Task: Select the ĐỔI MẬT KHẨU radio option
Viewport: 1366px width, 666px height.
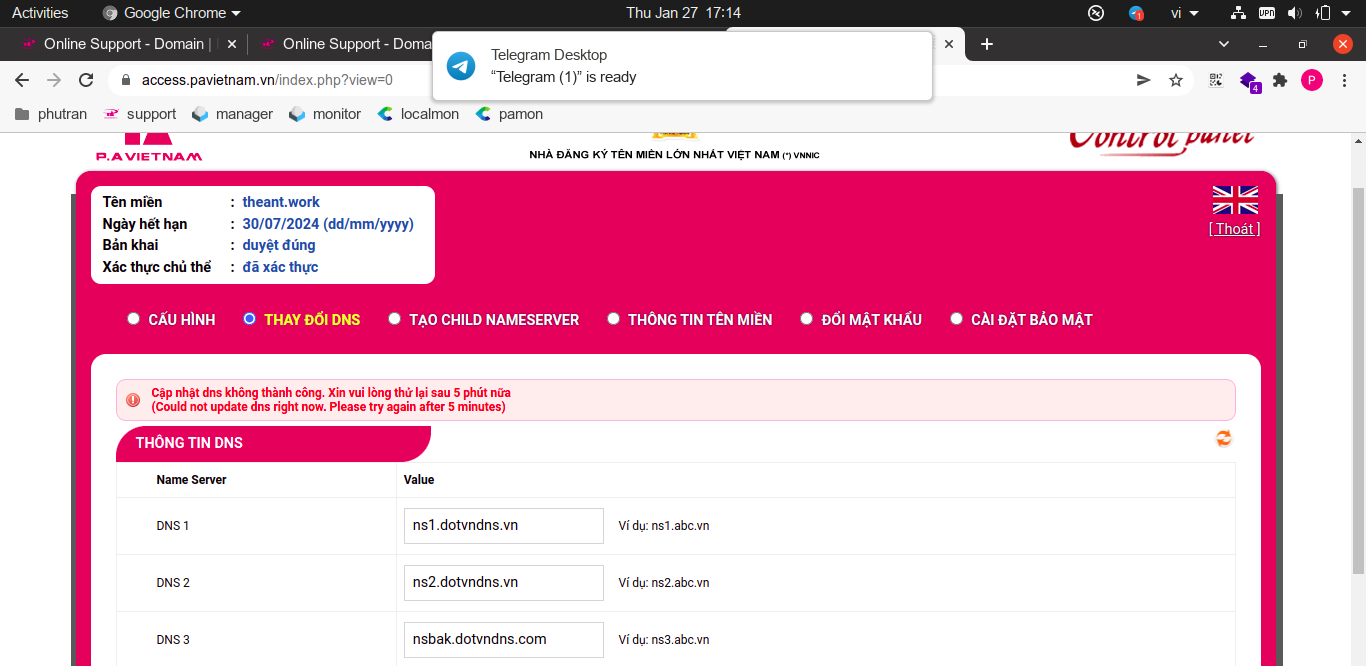Action: pyautogui.click(x=806, y=319)
